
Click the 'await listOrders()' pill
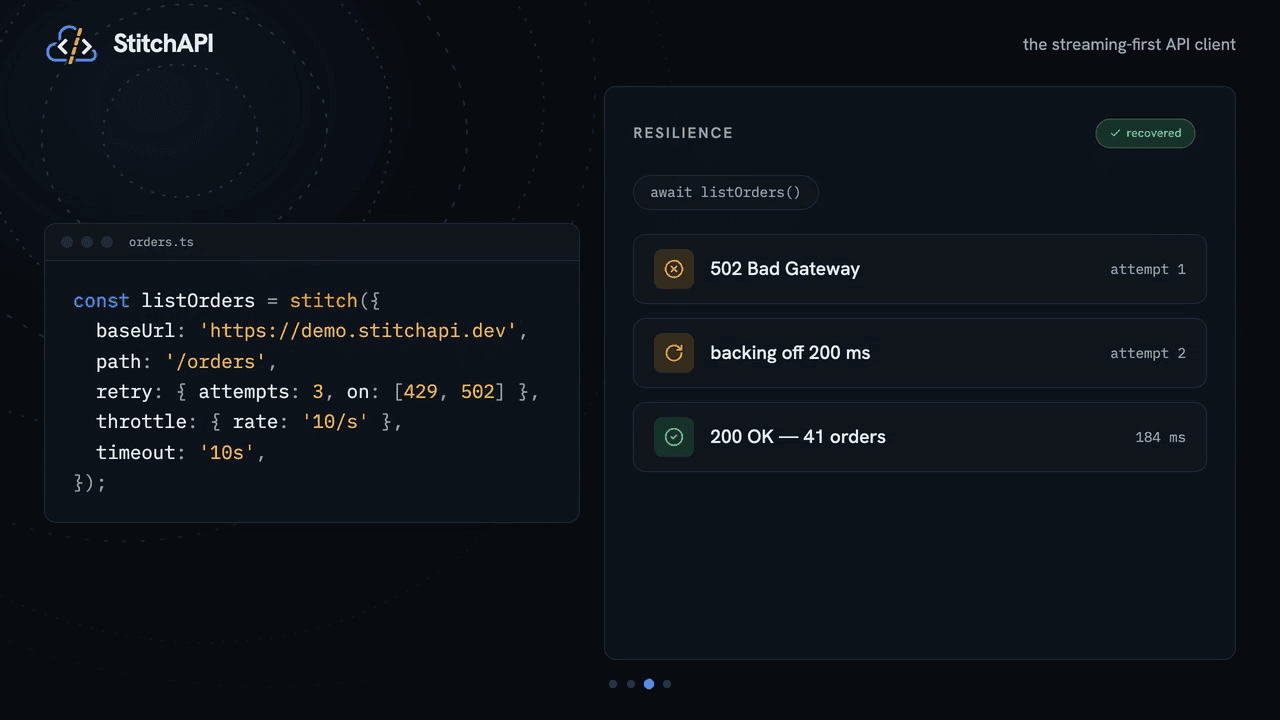(726, 192)
